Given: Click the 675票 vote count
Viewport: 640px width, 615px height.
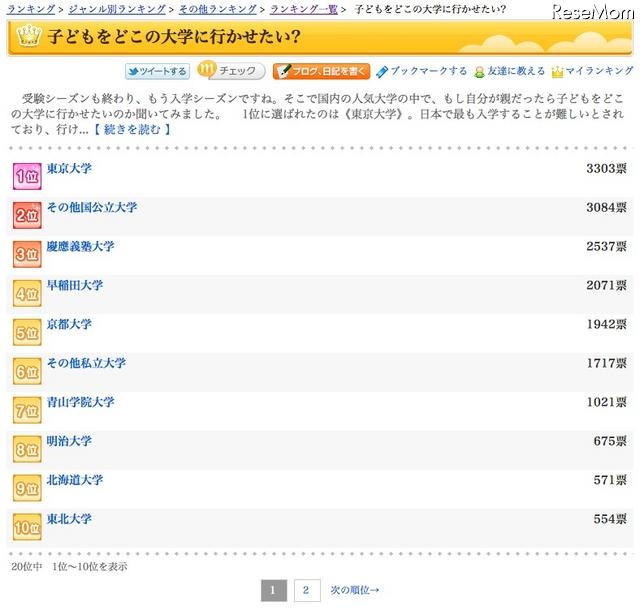Looking at the screenshot, I should tap(610, 441).
